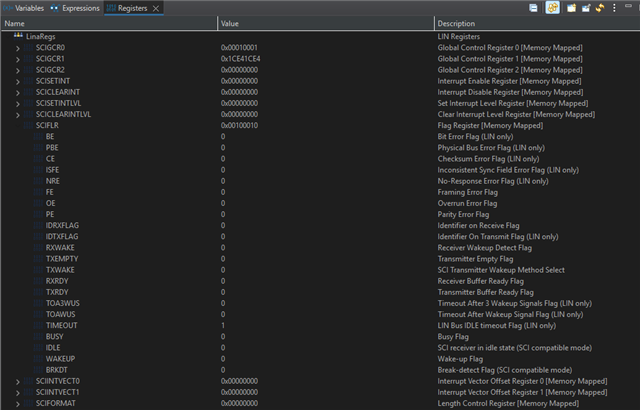
Task: Click description "Wake-up Flag"
Action: [460, 359]
